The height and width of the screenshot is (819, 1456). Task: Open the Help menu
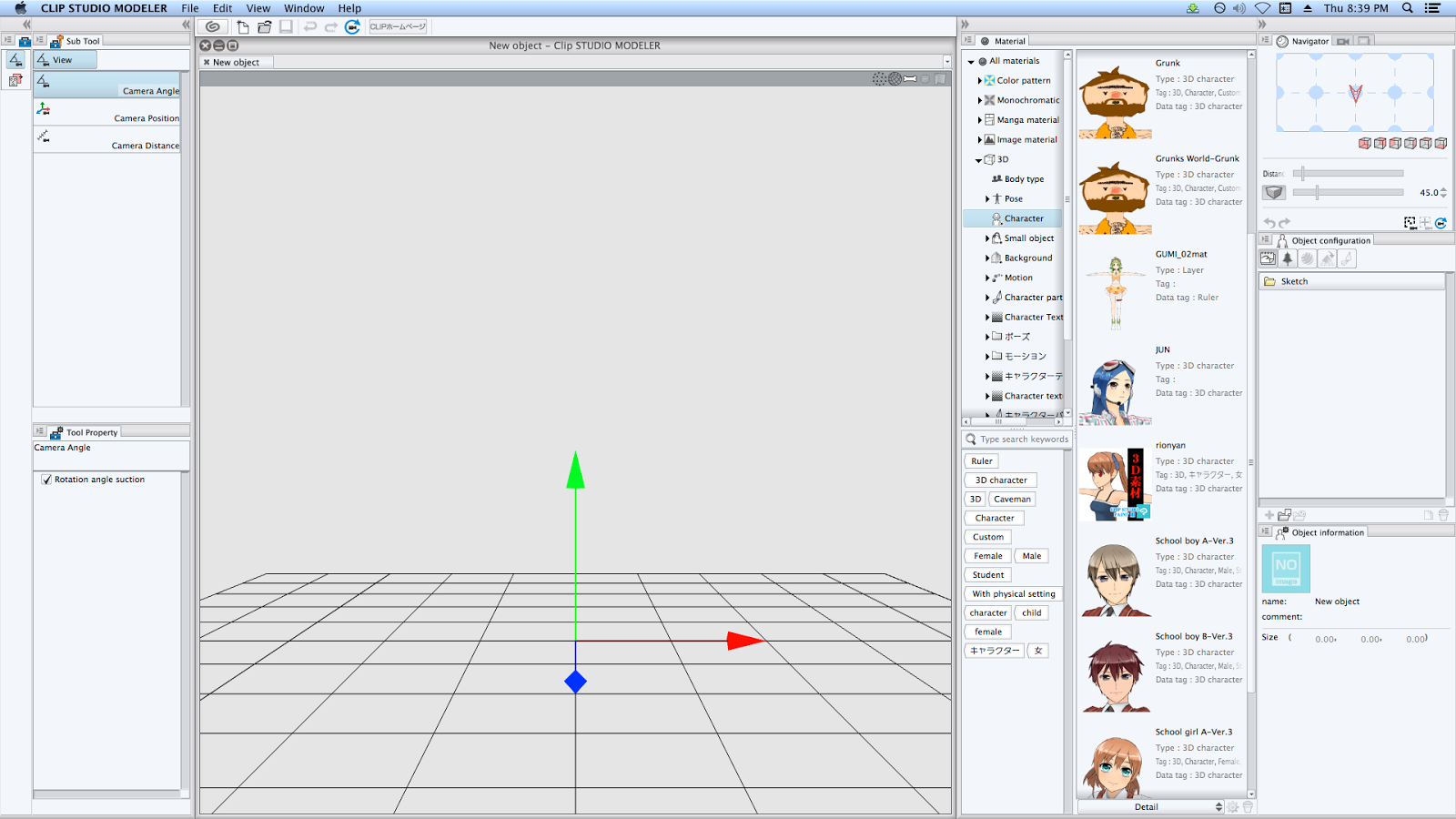[x=349, y=8]
